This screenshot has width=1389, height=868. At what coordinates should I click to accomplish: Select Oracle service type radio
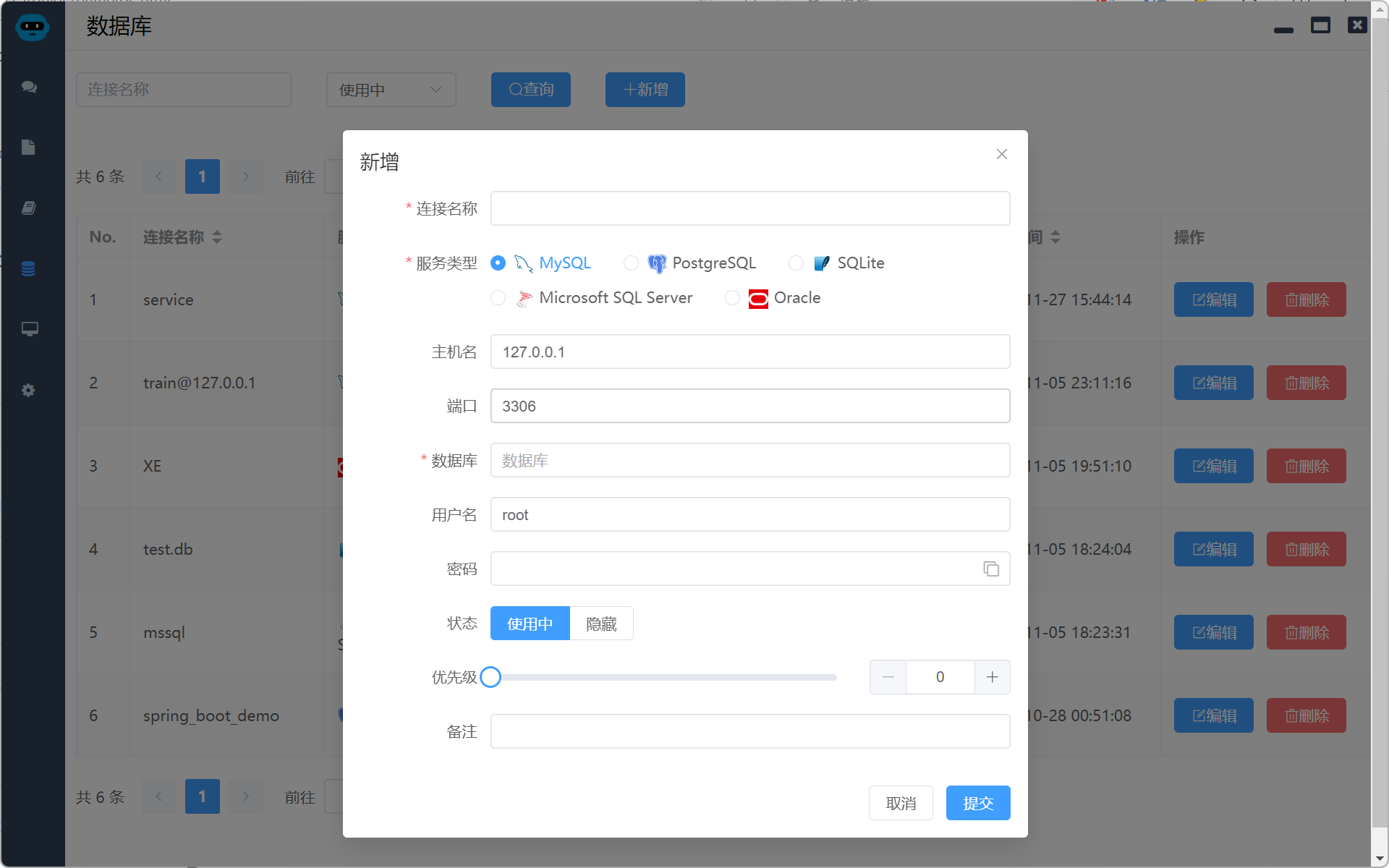[732, 298]
